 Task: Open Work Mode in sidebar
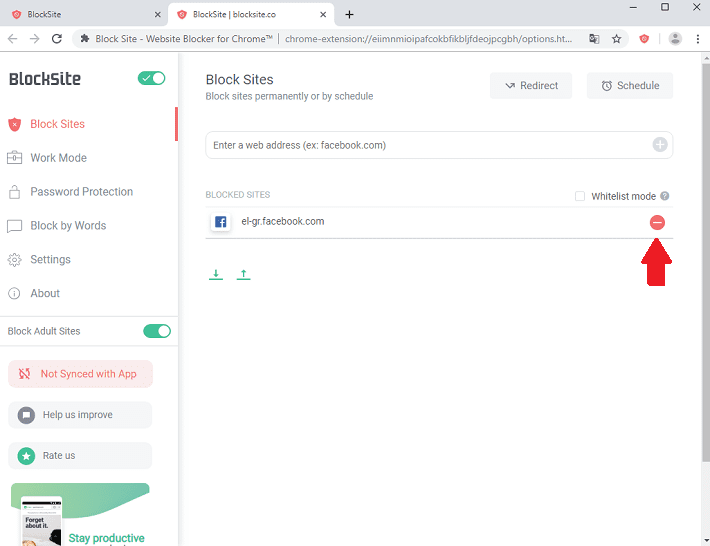[x=89, y=158]
